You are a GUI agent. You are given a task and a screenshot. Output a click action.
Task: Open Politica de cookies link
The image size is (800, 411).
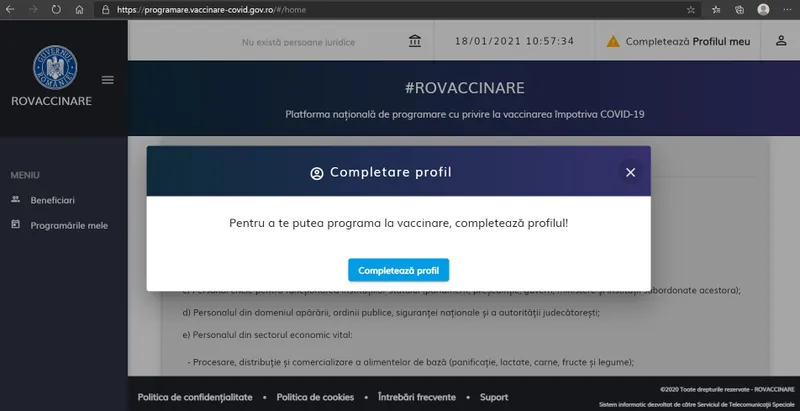(x=315, y=397)
